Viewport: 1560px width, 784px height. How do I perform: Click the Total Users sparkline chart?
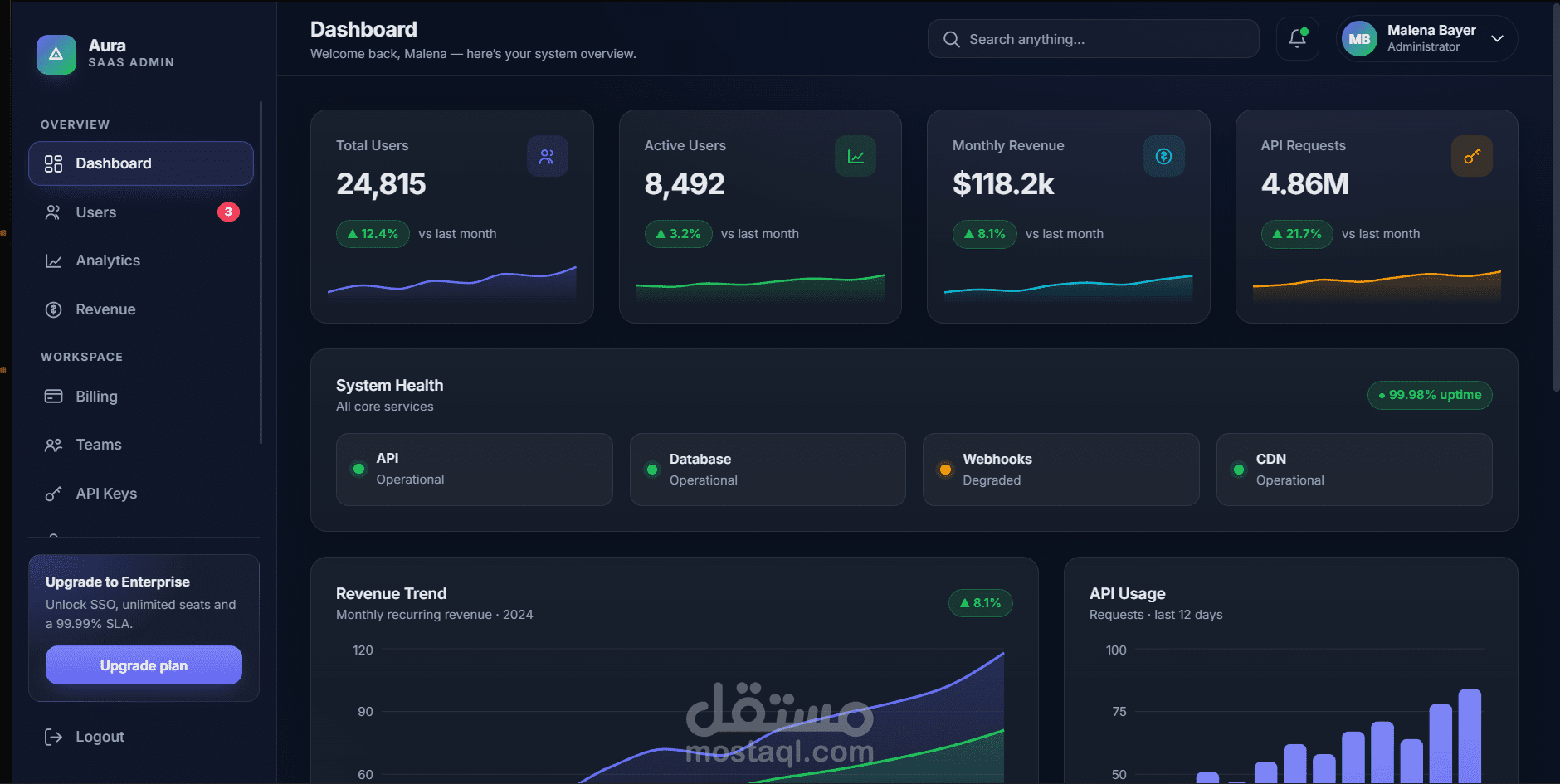click(x=452, y=285)
